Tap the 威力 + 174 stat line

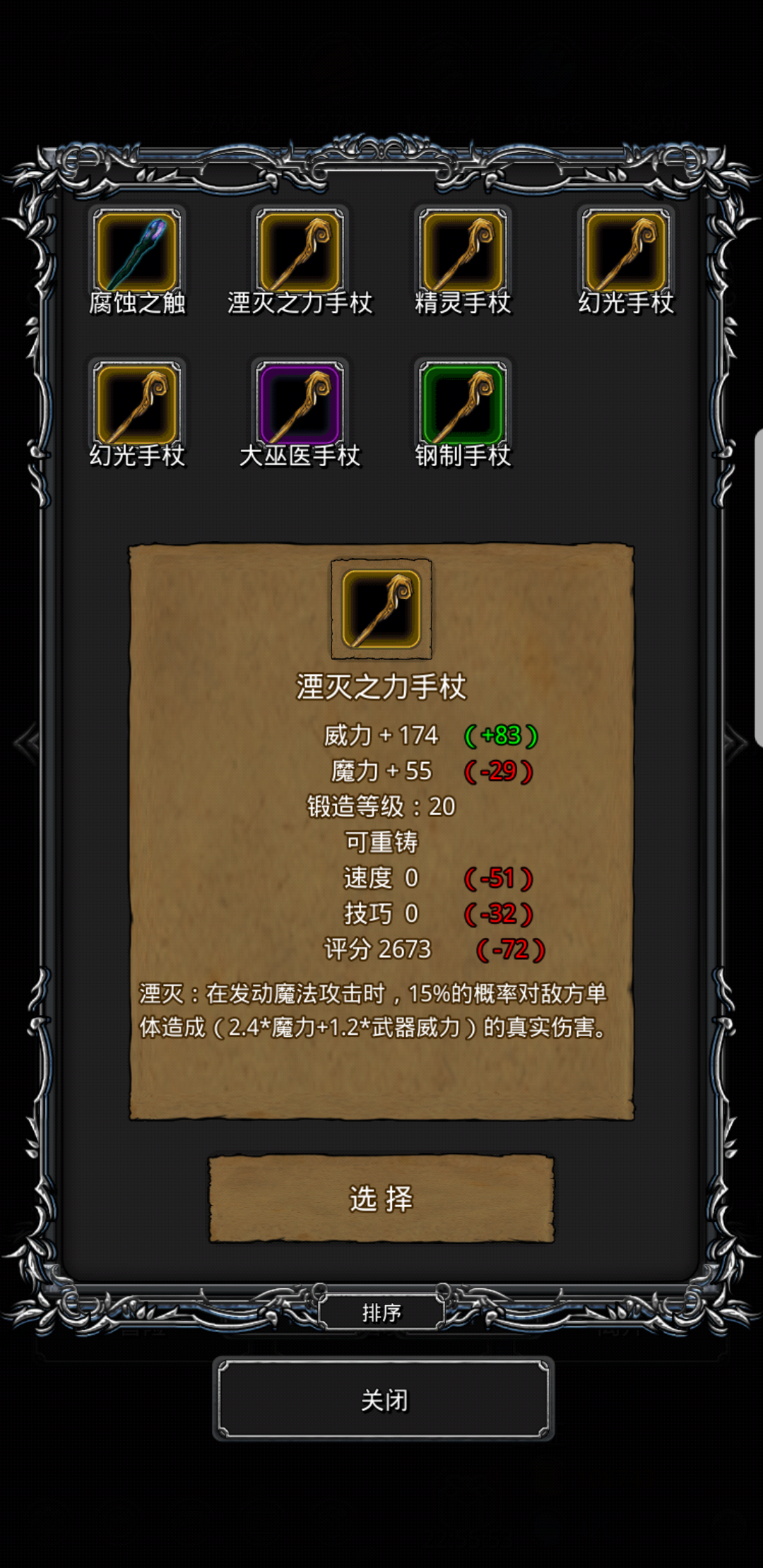(381, 735)
